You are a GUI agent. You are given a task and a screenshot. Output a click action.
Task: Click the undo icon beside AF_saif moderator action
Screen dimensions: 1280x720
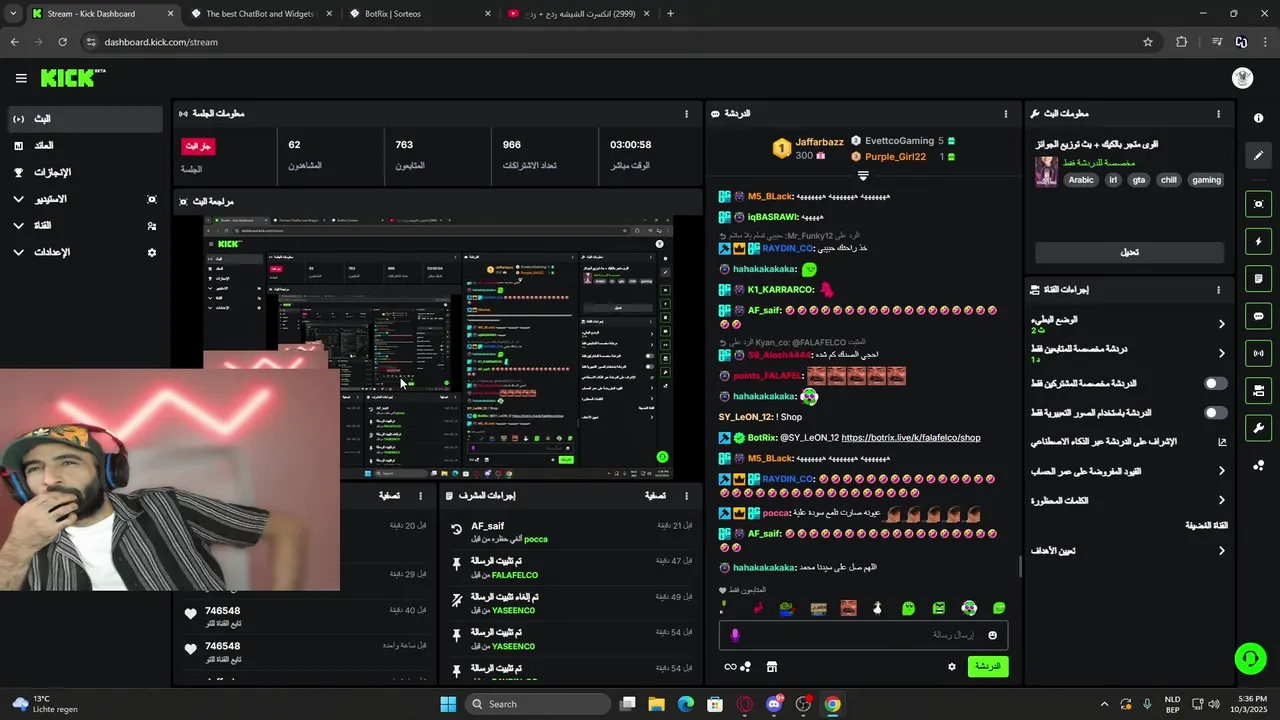point(457,530)
